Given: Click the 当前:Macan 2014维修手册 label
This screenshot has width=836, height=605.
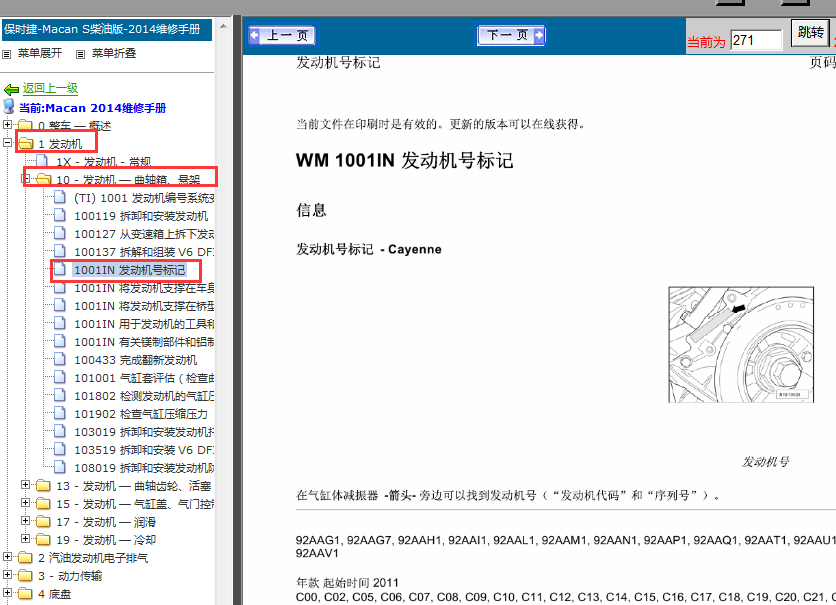Looking at the screenshot, I should click(93, 108).
